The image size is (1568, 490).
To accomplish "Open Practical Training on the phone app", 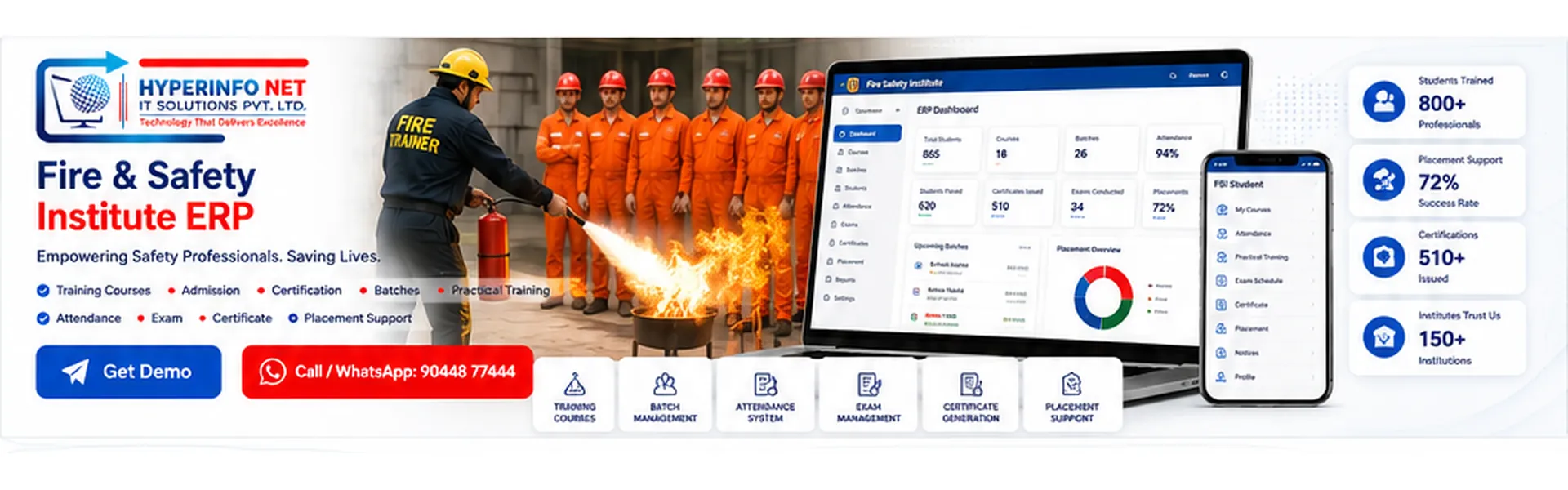I will tap(1265, 257).
